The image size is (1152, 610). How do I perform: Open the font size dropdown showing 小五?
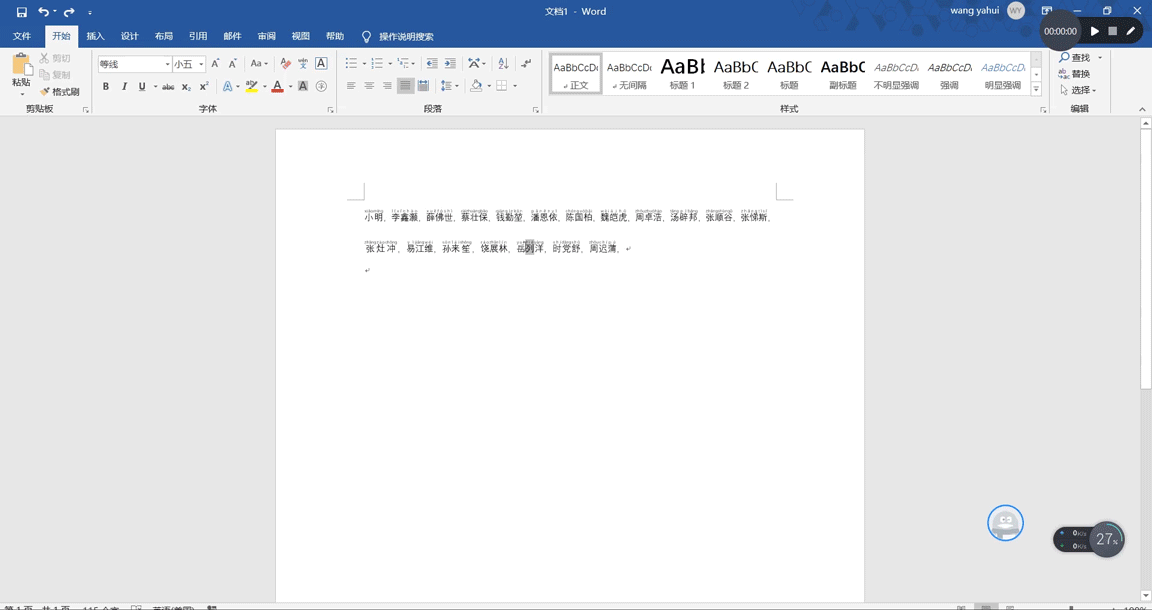point(201,65)
